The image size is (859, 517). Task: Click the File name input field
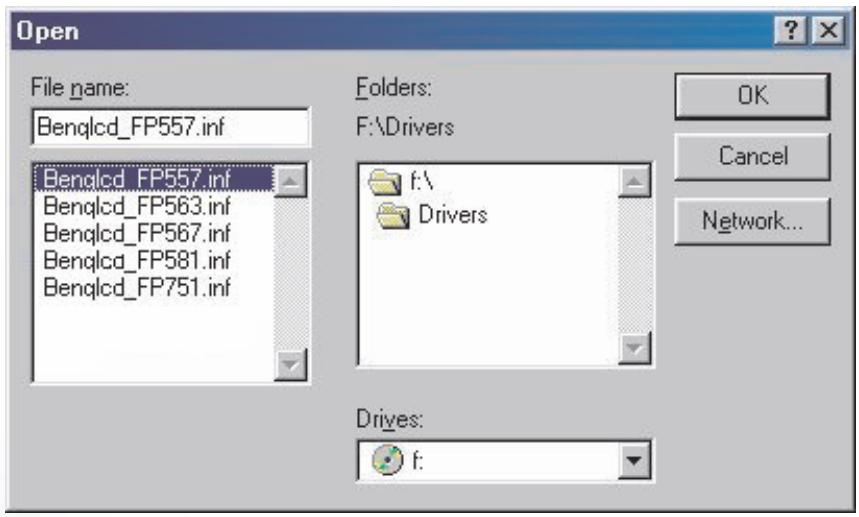click(x=170, y=127)
